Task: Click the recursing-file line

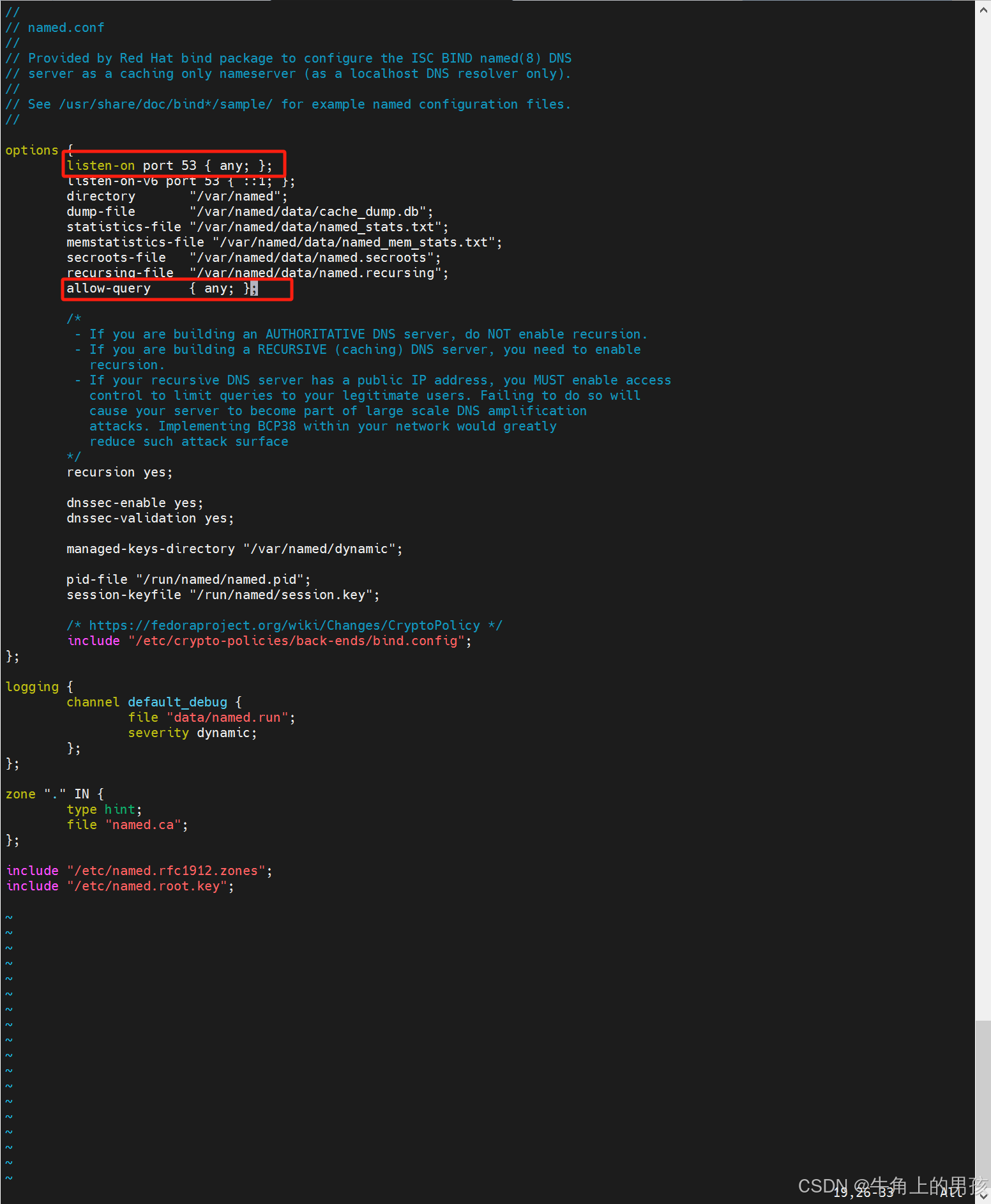Action: tap(257, 273)
